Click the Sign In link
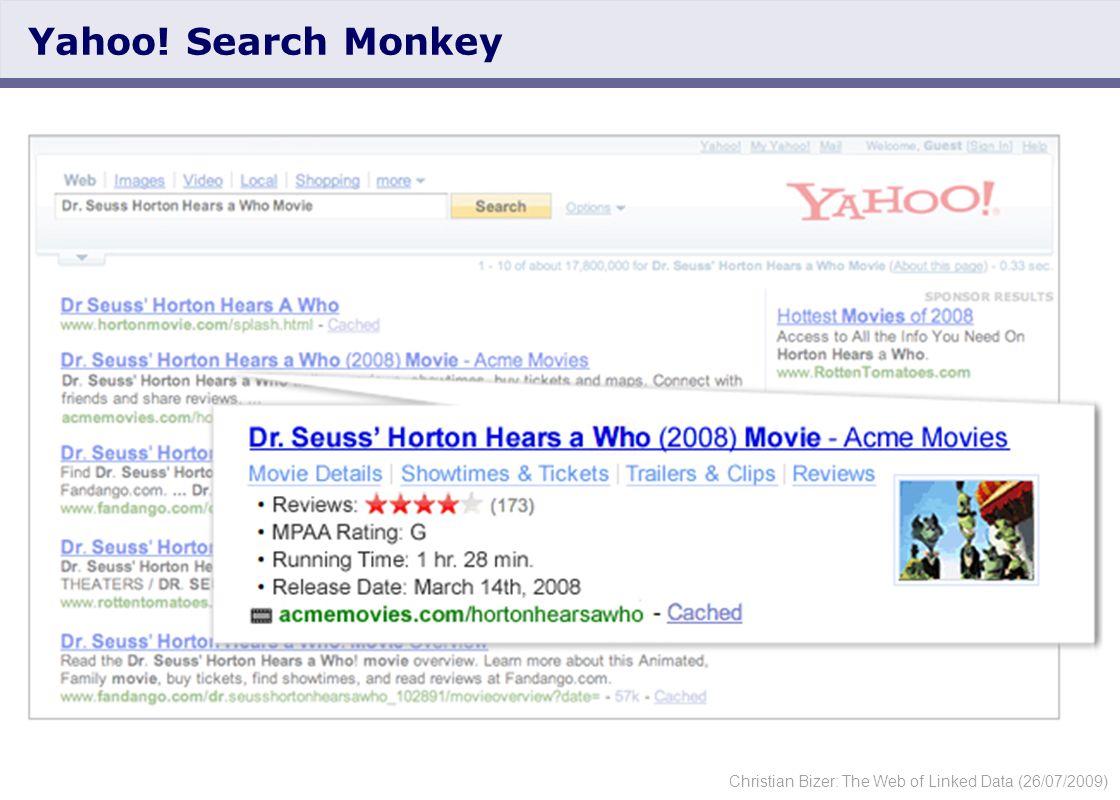The height and width of the screenshot is (800, 1120). tap(989, 146)
